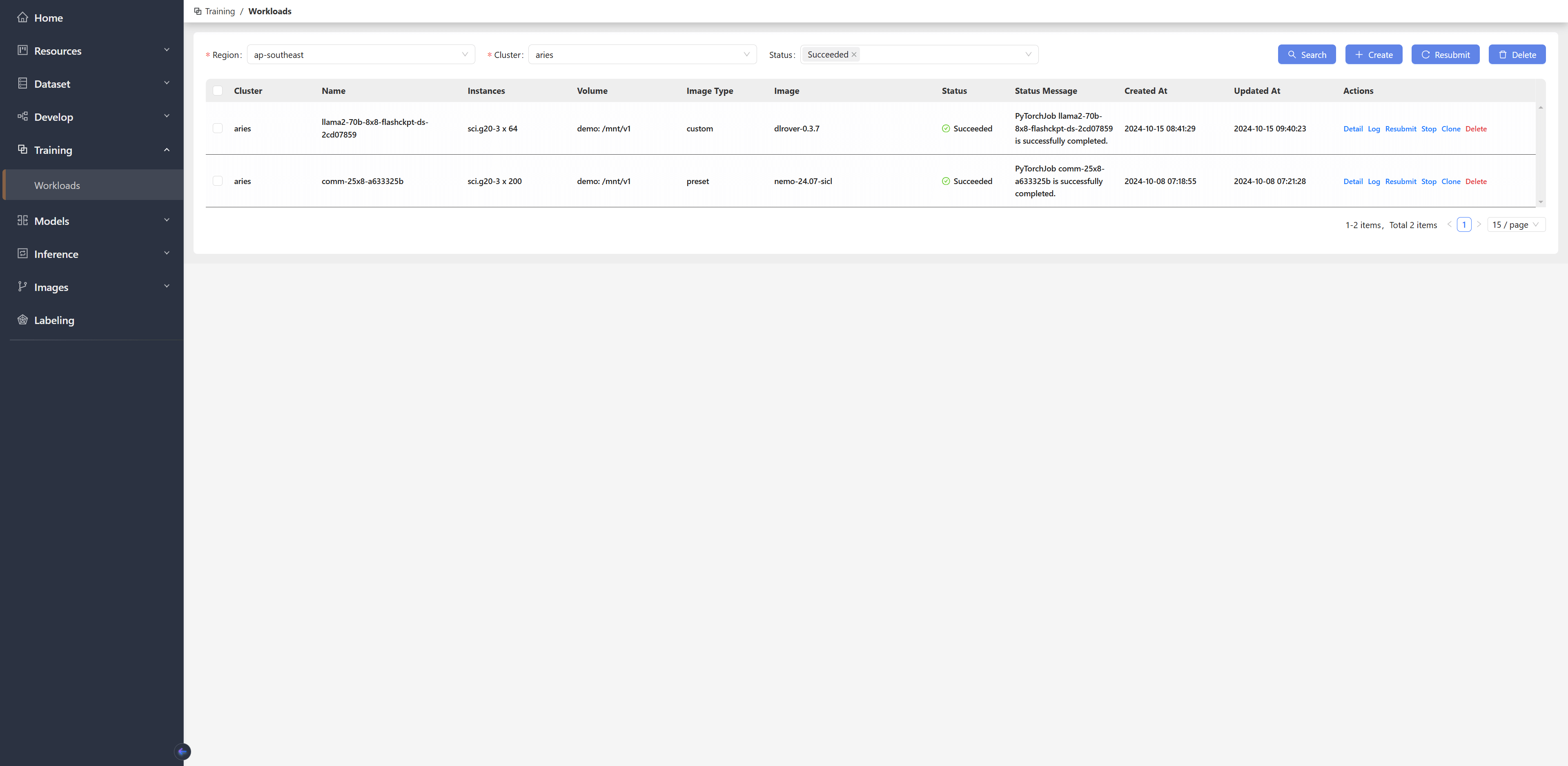This screenshot has width=1568, height=766.
Task: Click the sci.g20-3 x 200 instances cell
Action: (494, 181)
